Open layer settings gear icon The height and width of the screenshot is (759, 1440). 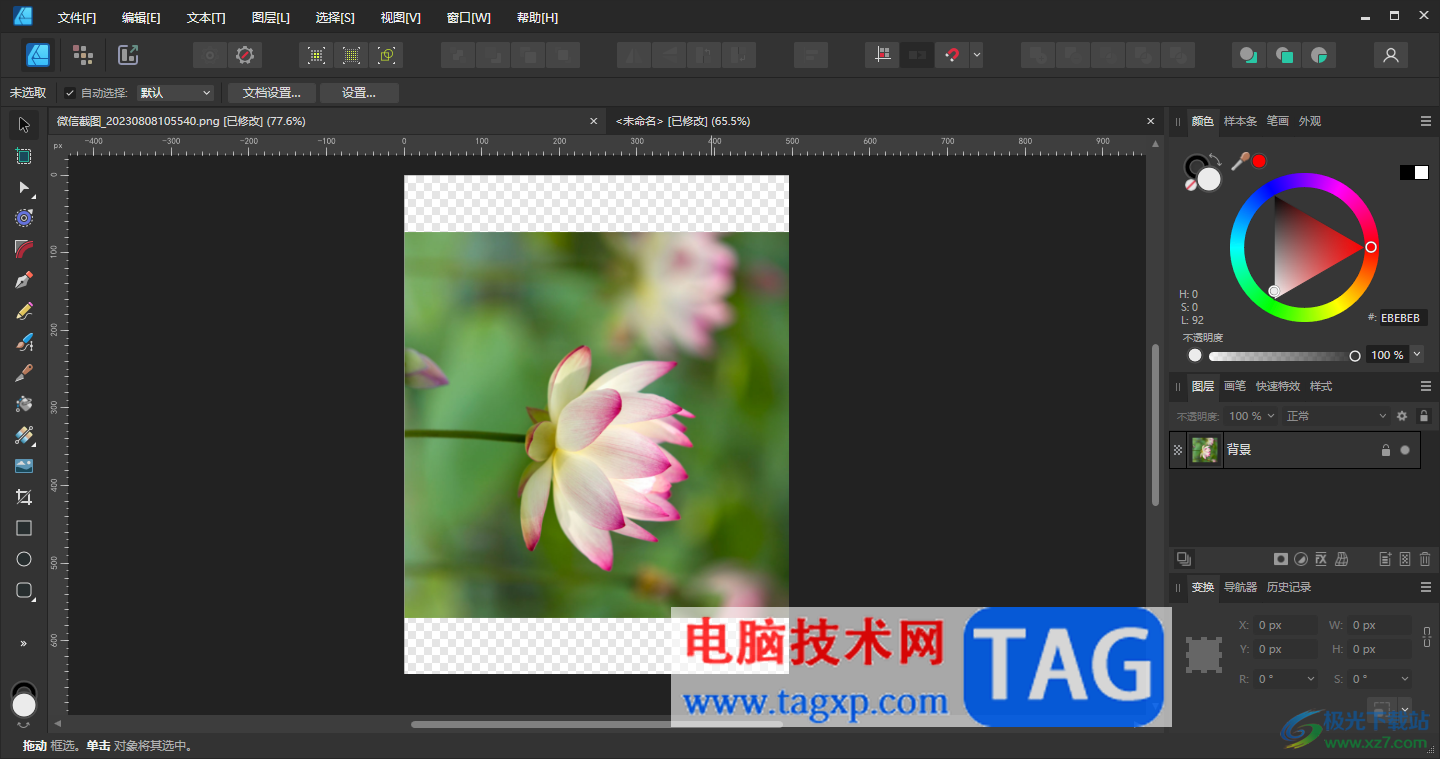tap(1402, 416)
